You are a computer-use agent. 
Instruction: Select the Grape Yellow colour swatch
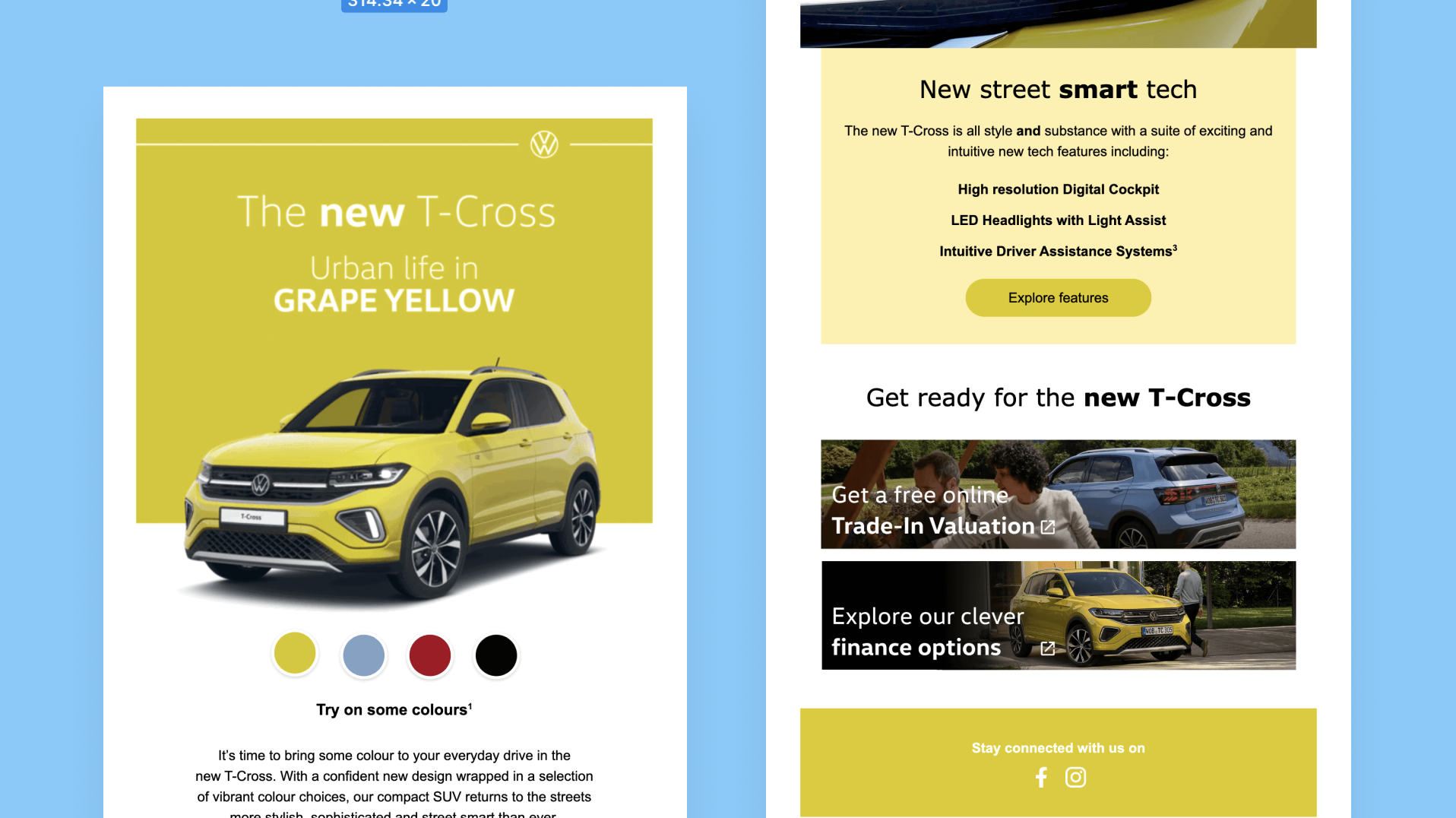click(295, 653)
